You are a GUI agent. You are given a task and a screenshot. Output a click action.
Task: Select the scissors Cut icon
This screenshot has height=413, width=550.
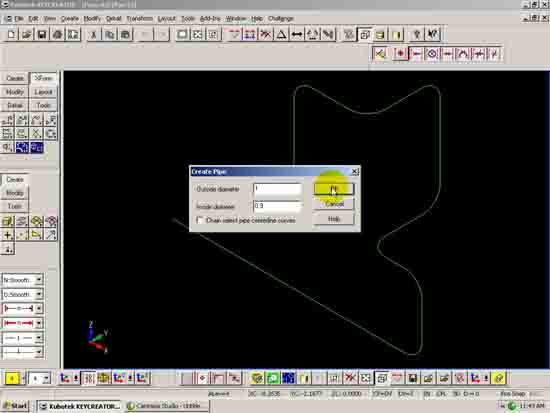tap(94, 34)
